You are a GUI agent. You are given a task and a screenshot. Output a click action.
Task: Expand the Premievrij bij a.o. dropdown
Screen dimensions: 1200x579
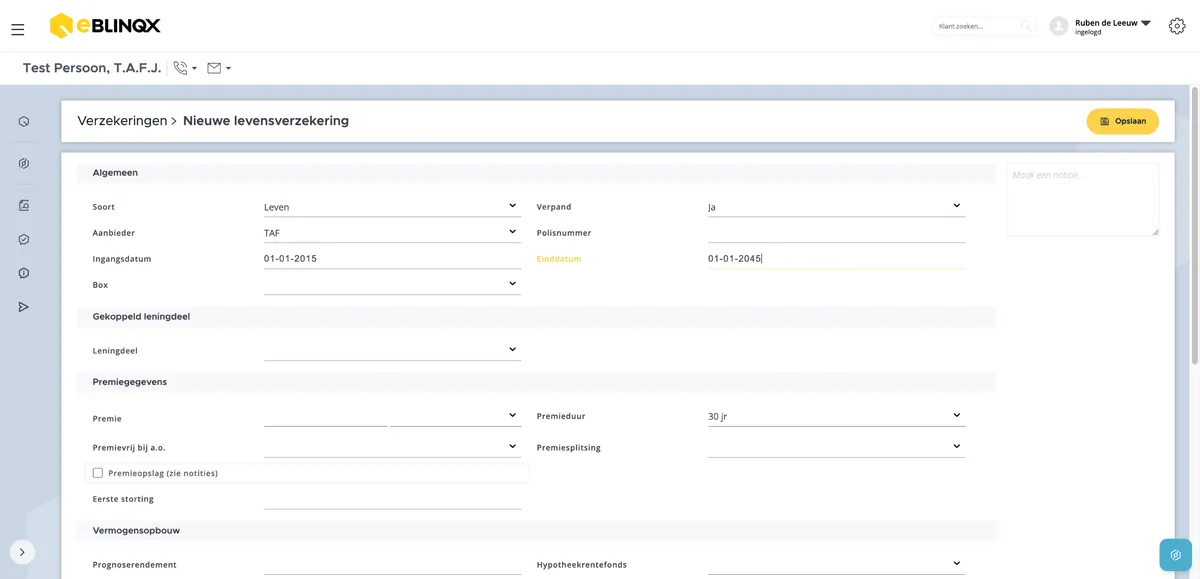[x=392, y=447]
